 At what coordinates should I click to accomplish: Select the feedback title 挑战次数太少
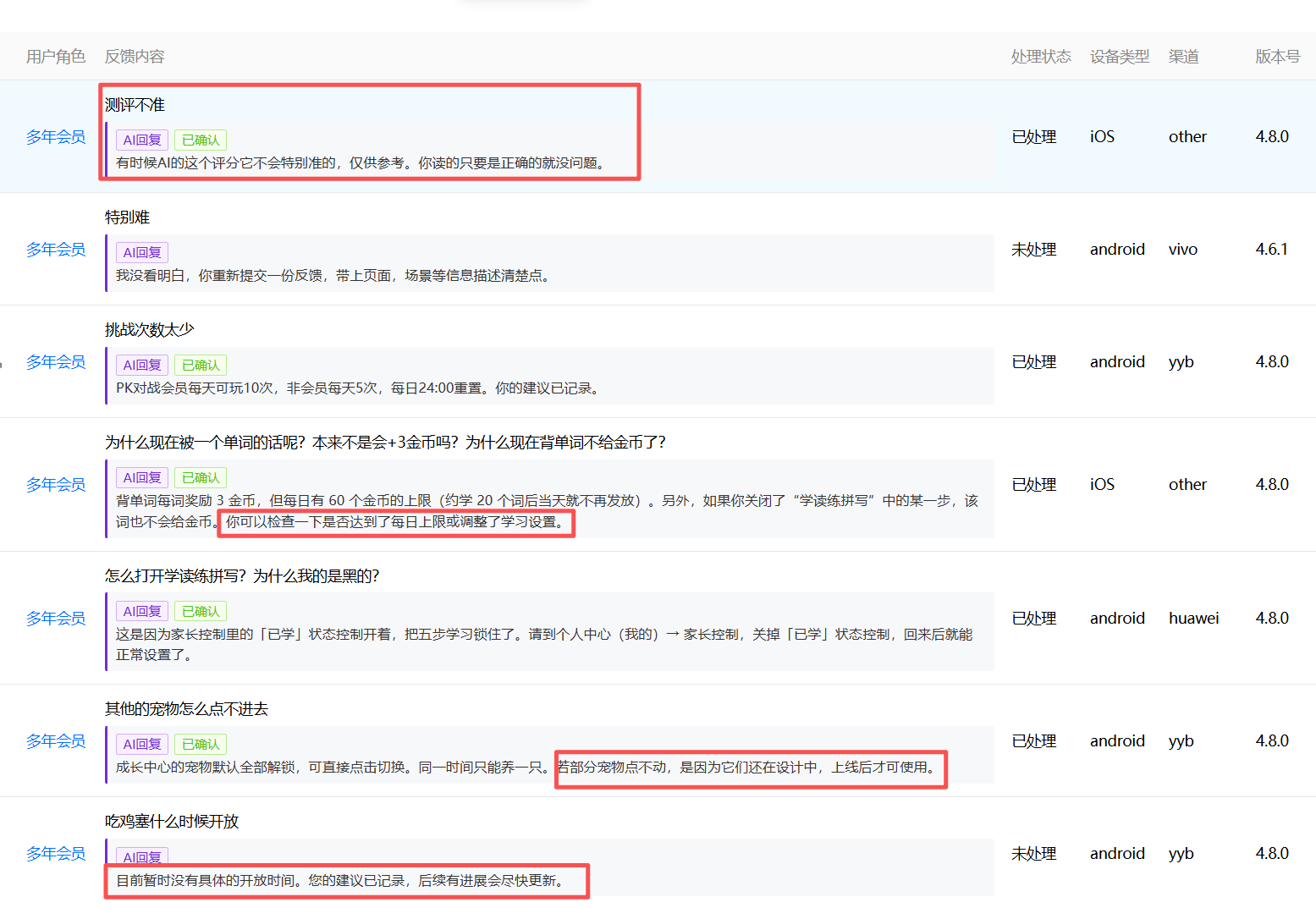[150, 330]
